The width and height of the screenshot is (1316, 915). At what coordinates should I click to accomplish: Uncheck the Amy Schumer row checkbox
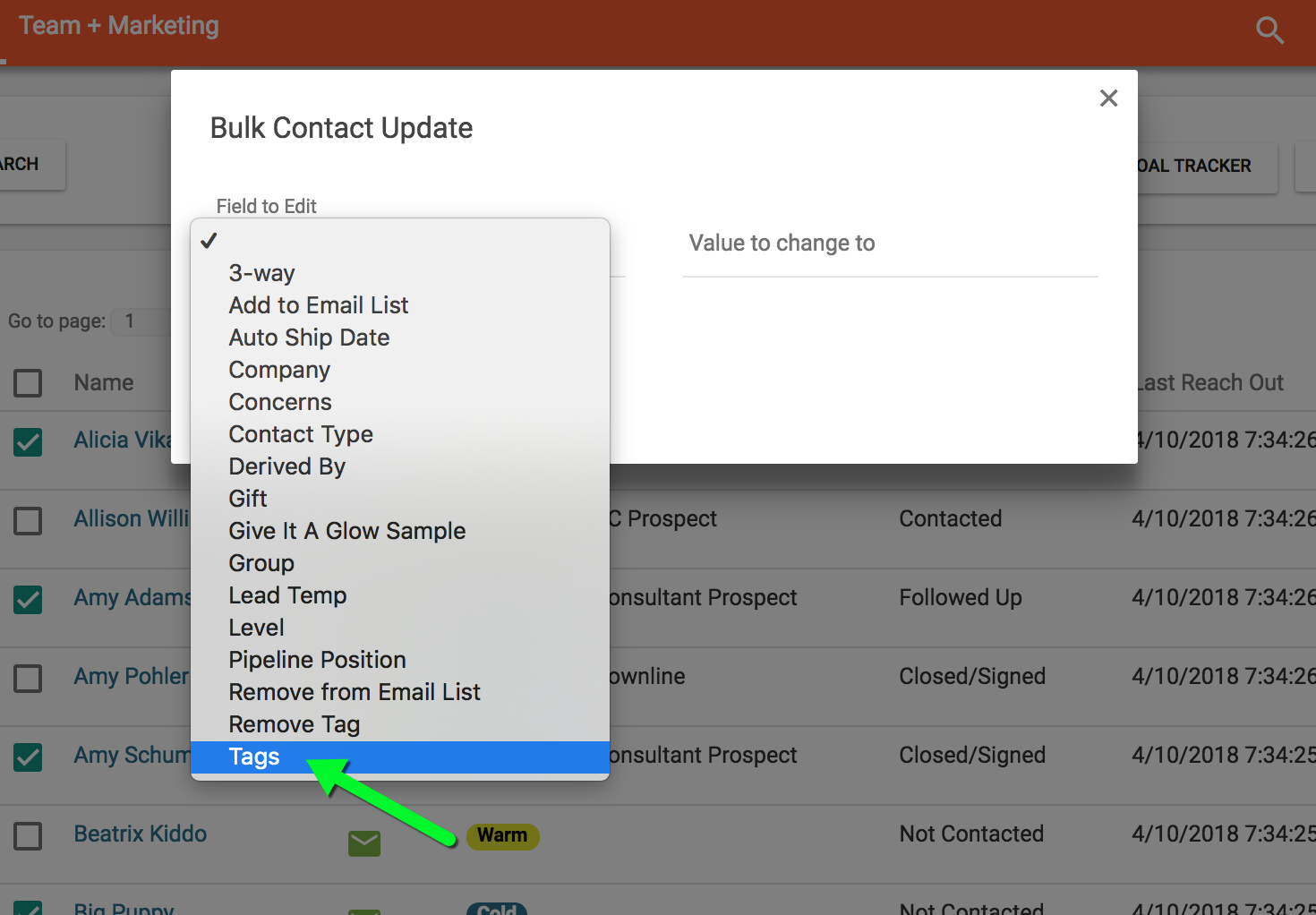pyautogui.click(x=28, y=757)
